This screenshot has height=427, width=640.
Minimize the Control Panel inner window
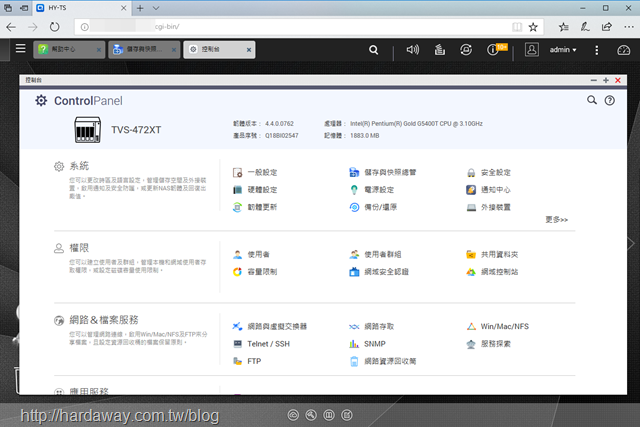[x=593, y=80]
